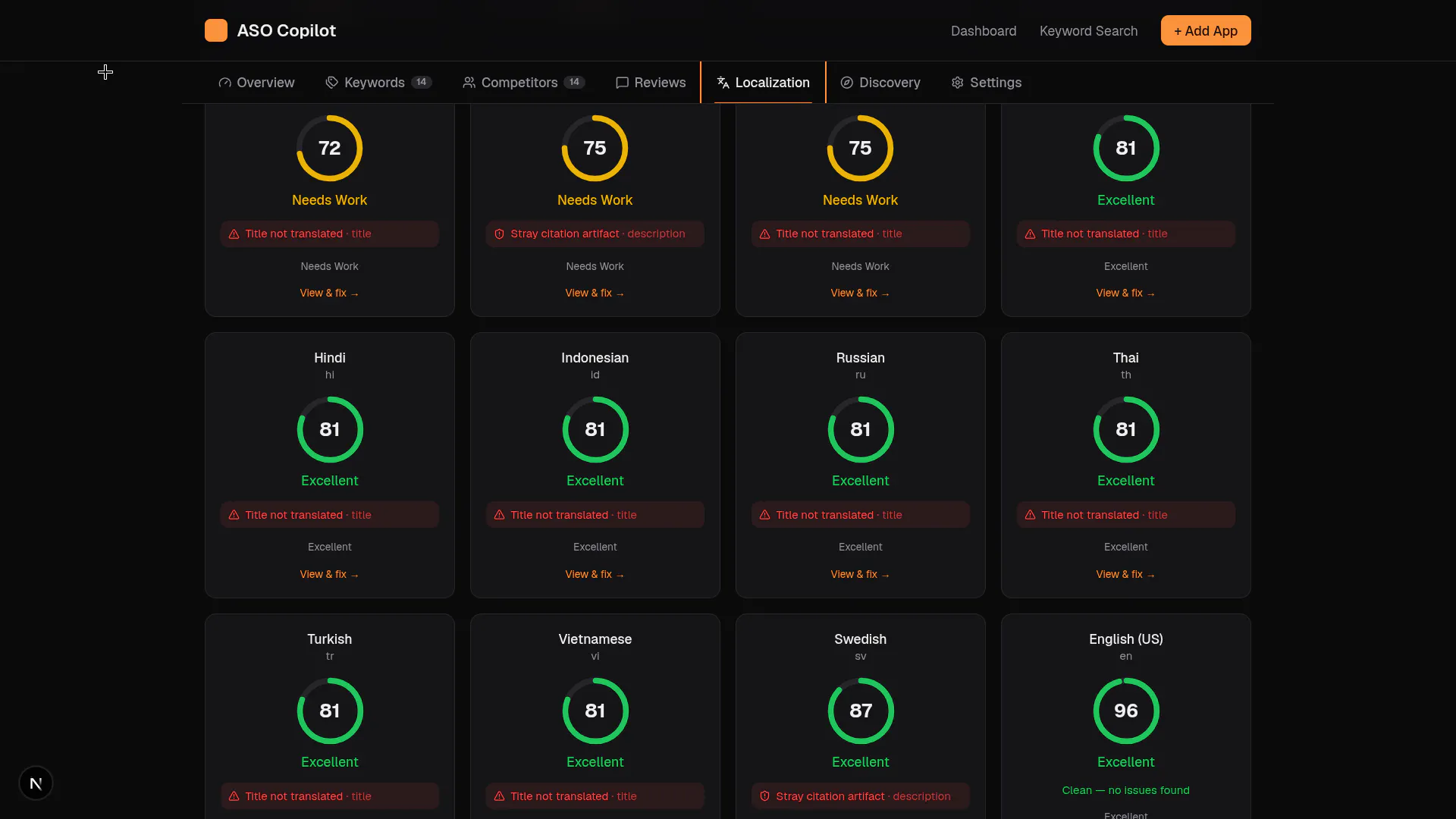Click the Swedish language heading
The width and height of the screenshot is (1456, 819).
tap(861, 639)
